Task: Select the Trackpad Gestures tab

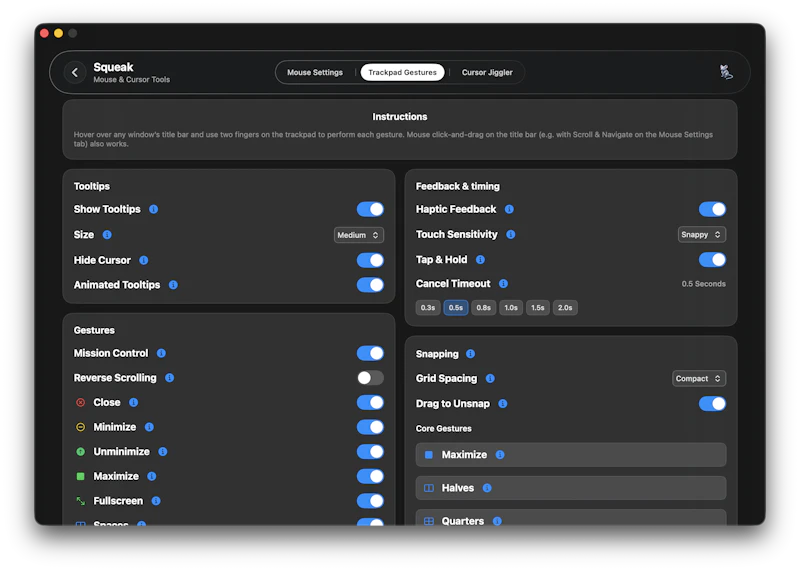Action: (403, 72)
